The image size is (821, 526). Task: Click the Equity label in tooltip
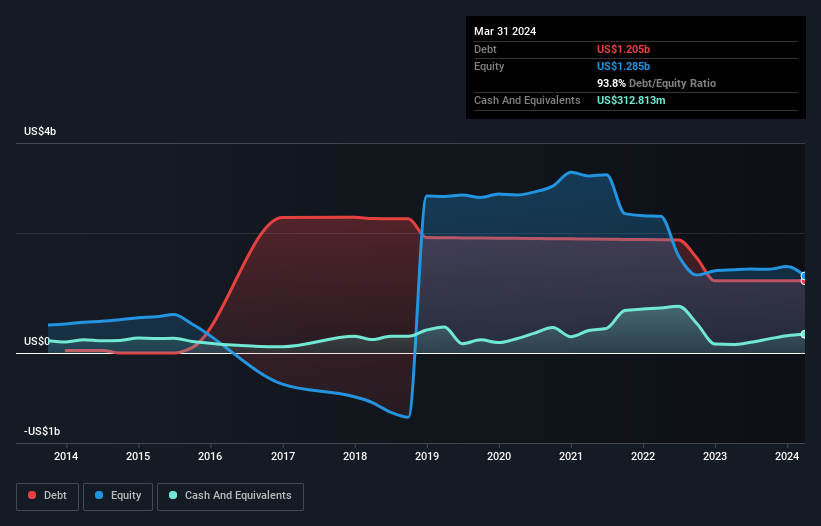[489, 66]
